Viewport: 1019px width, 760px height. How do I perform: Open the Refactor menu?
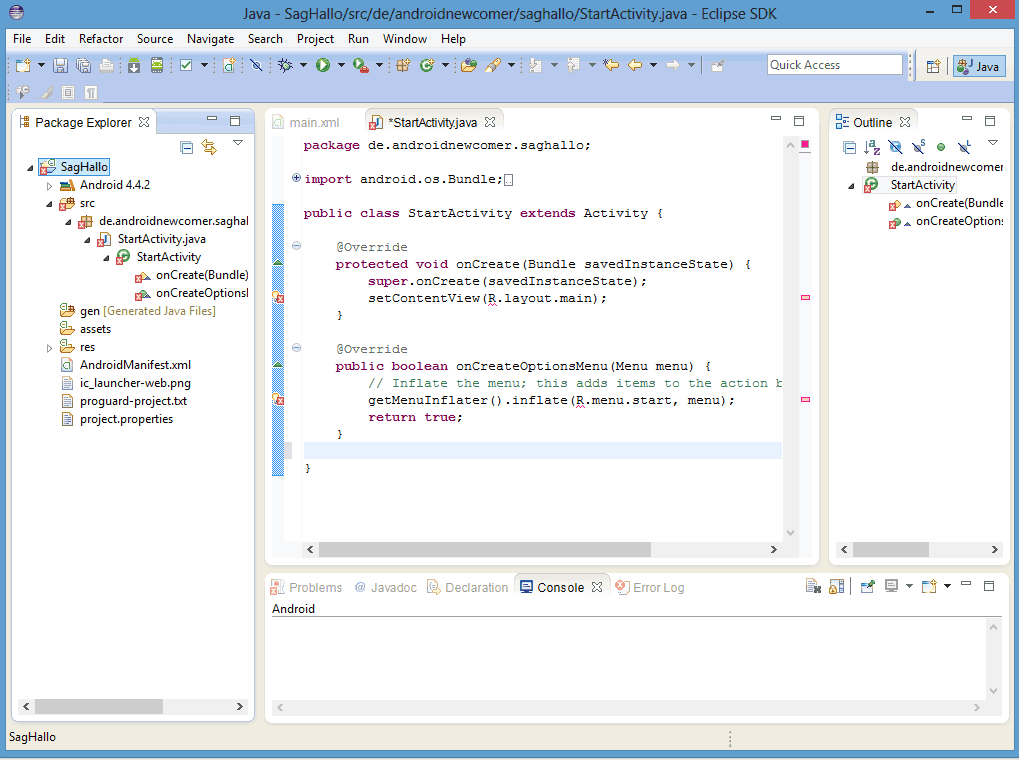[101, 39]
